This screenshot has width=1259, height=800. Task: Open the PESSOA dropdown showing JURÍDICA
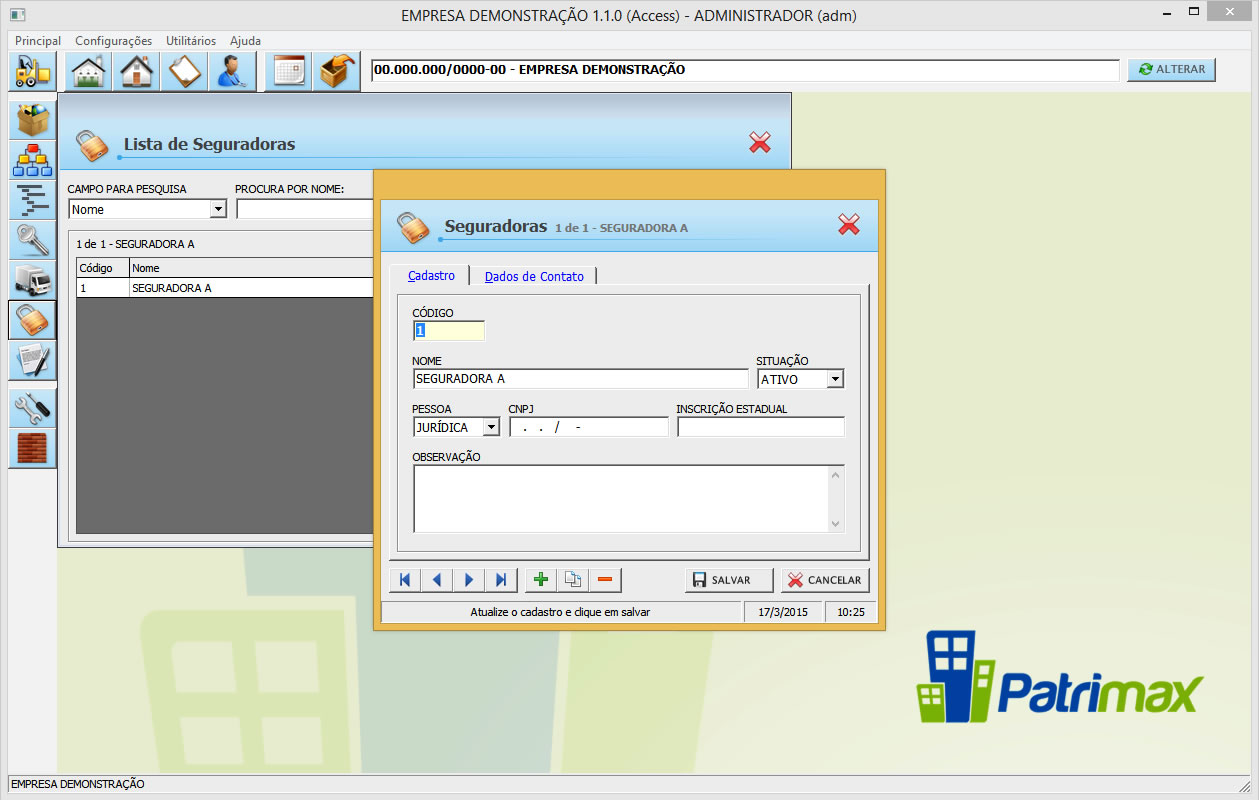(491, 427)
